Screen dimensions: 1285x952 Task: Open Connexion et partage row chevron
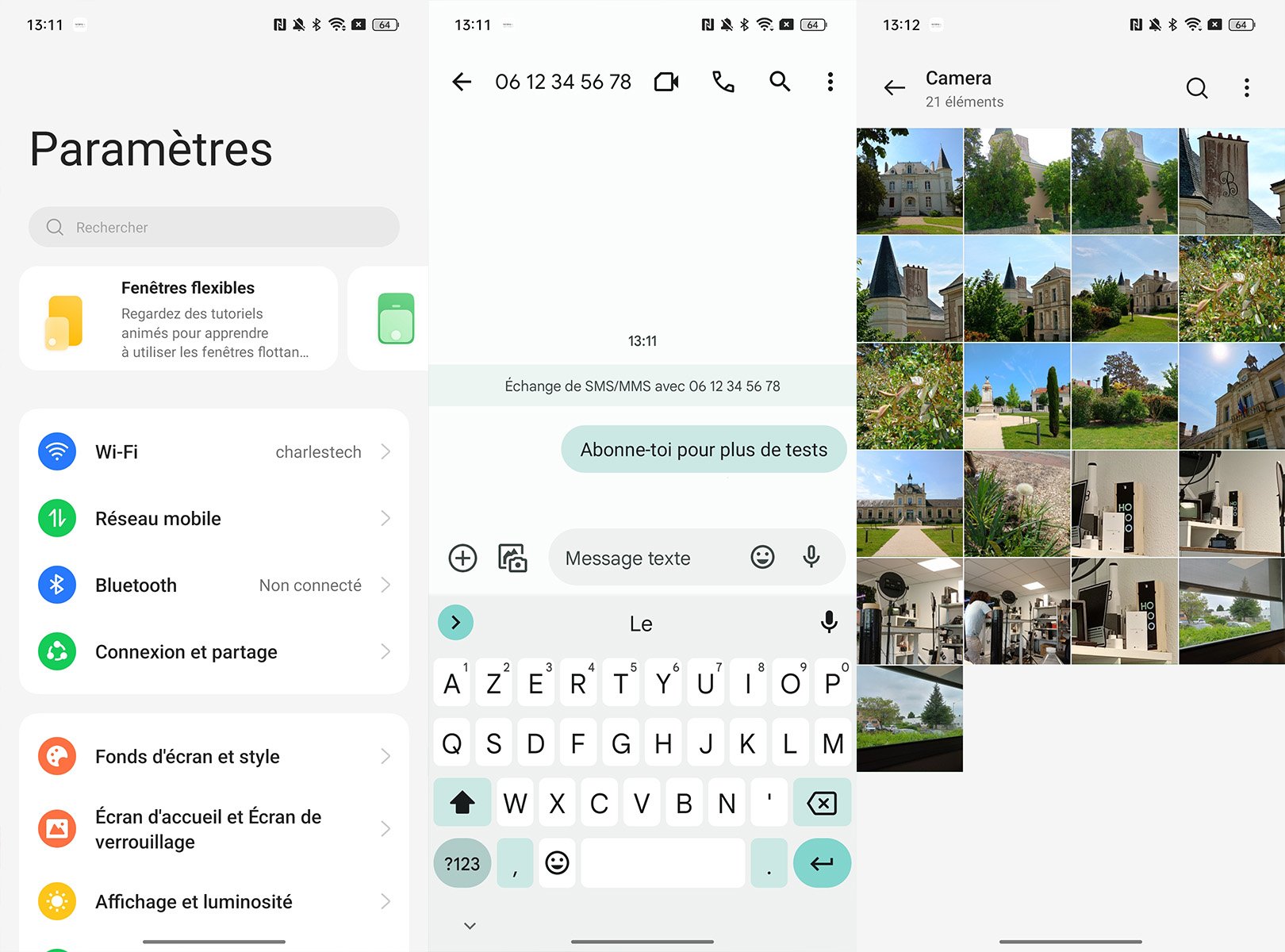click(x=385, y=651)
